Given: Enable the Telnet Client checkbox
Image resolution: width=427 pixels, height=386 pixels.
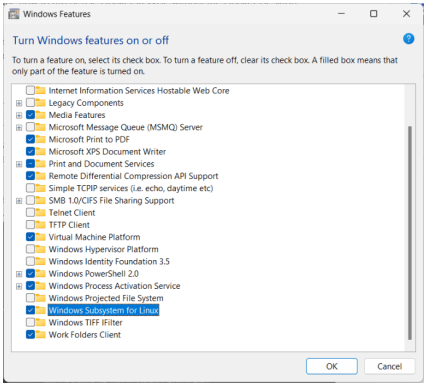Looking at the screenshot, I should click(30, 213).
